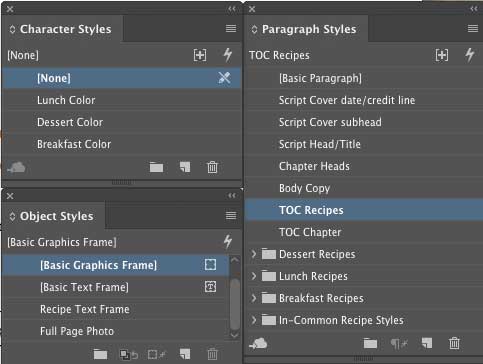483x364 pixels.
Task: Collapse the Object Styles panel with double arrows
Action: pyautogui.click(x=232, y=196)
